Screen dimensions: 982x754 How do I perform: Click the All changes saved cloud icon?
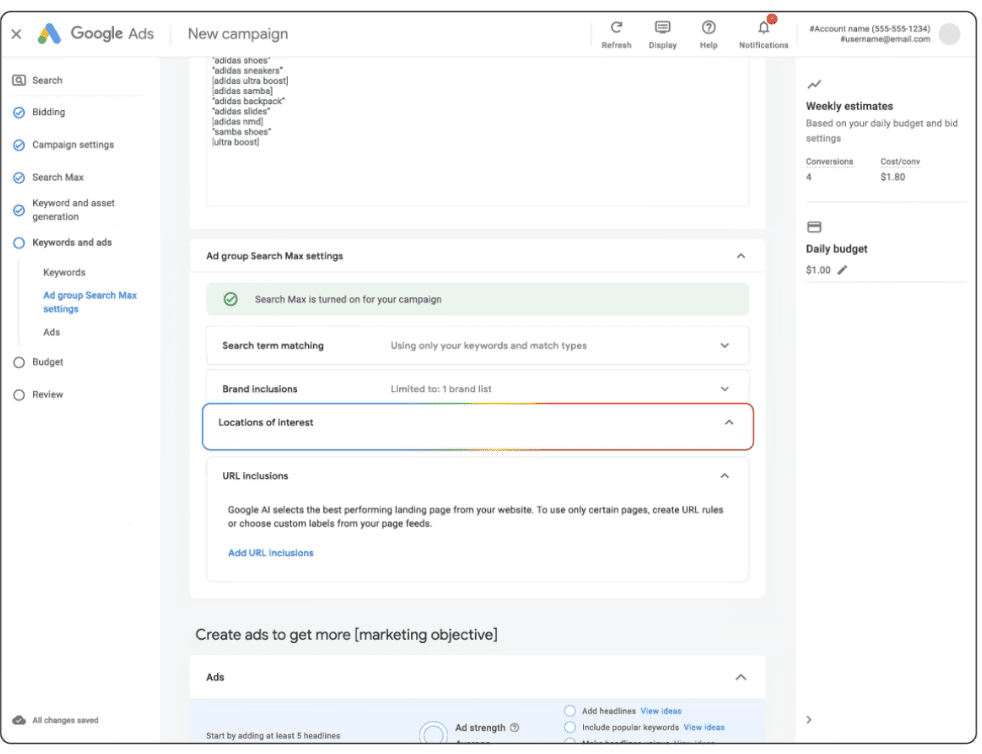pos(19,720)
